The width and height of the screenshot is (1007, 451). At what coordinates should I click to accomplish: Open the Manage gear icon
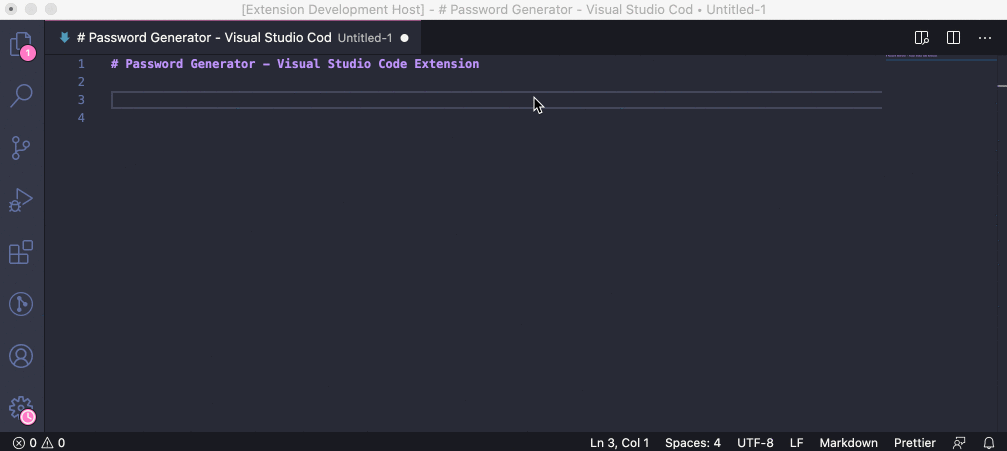[x=21, y=408]
